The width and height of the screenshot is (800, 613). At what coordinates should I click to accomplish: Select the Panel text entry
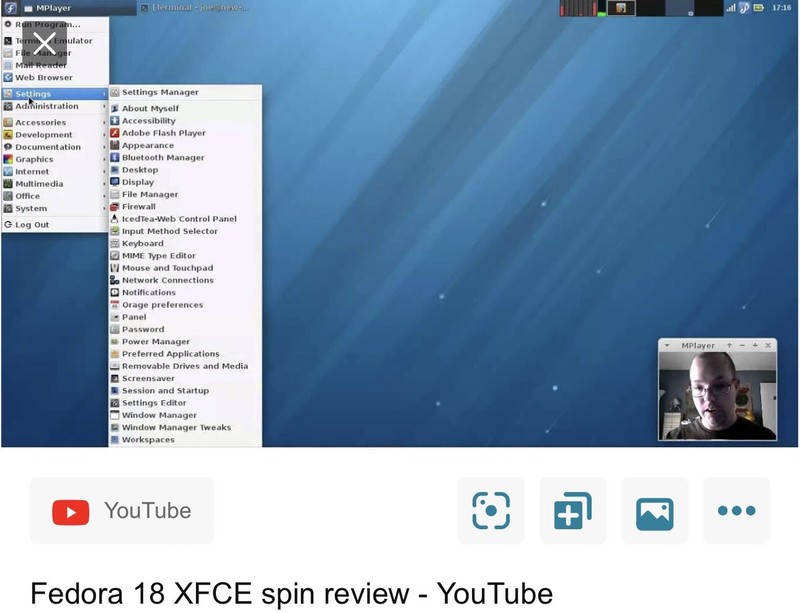point(134,317)
